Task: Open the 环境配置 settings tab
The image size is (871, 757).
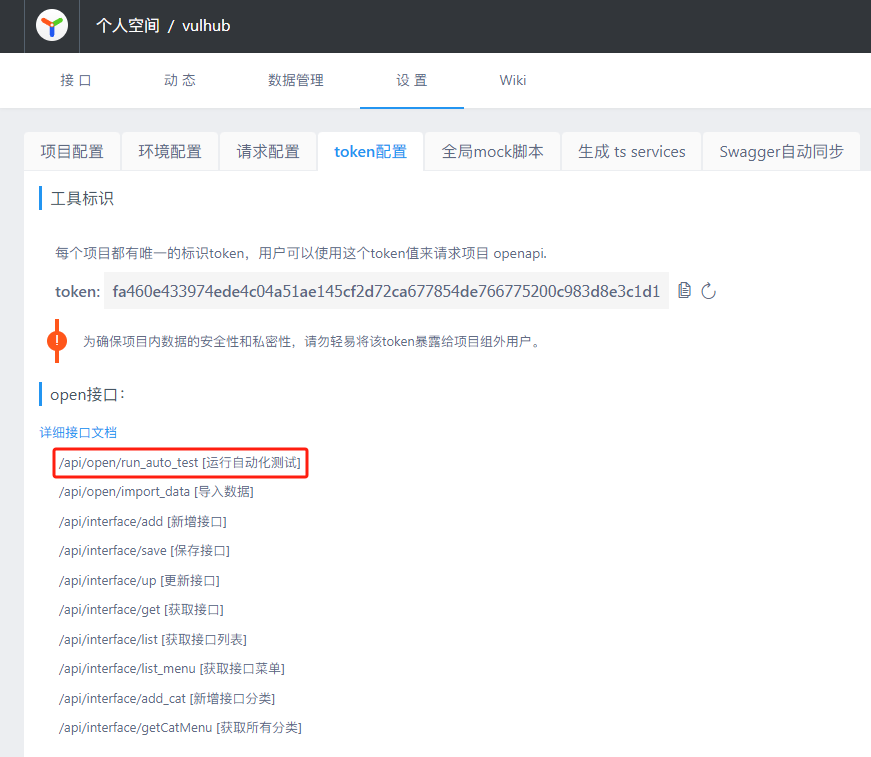Action: pos(170,152)
